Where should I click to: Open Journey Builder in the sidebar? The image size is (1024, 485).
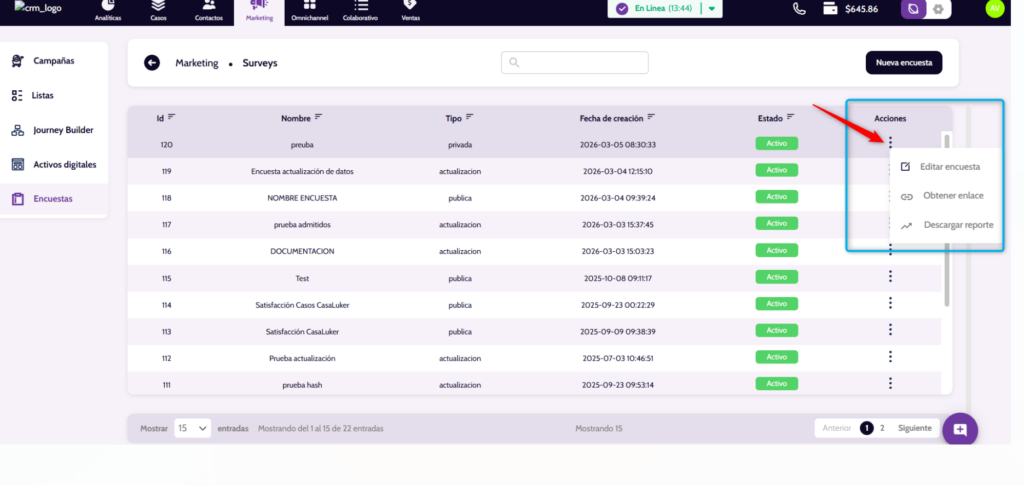[x=63, y=130]
